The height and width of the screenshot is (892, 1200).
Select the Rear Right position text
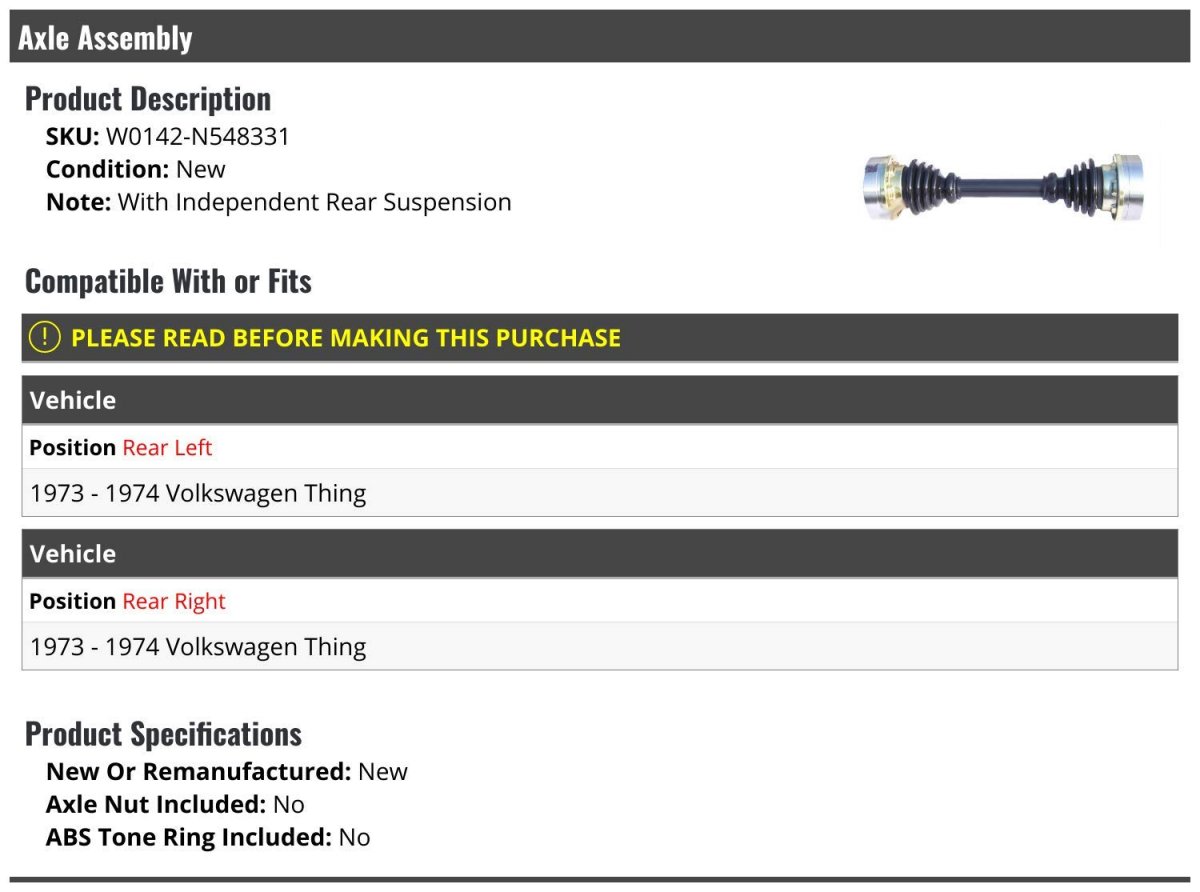pos(174,602)
